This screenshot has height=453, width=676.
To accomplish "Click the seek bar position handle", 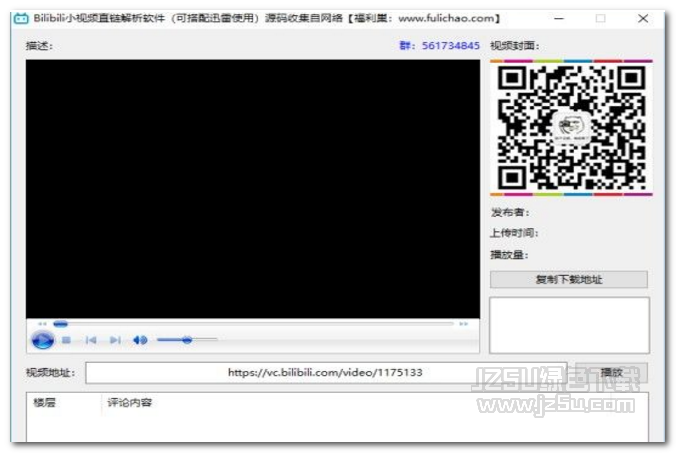I will (60, 323).
